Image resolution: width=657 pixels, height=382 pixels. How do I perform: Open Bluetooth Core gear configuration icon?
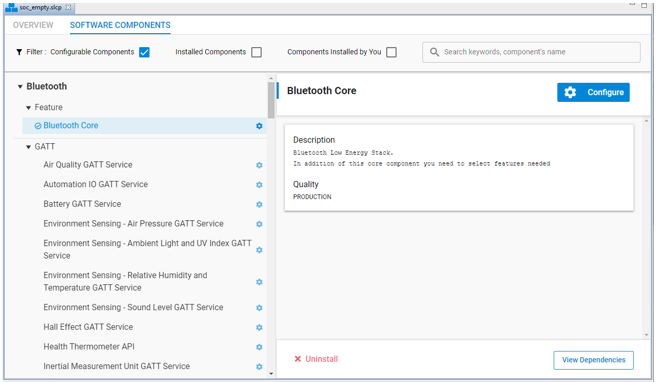[259, 126]
